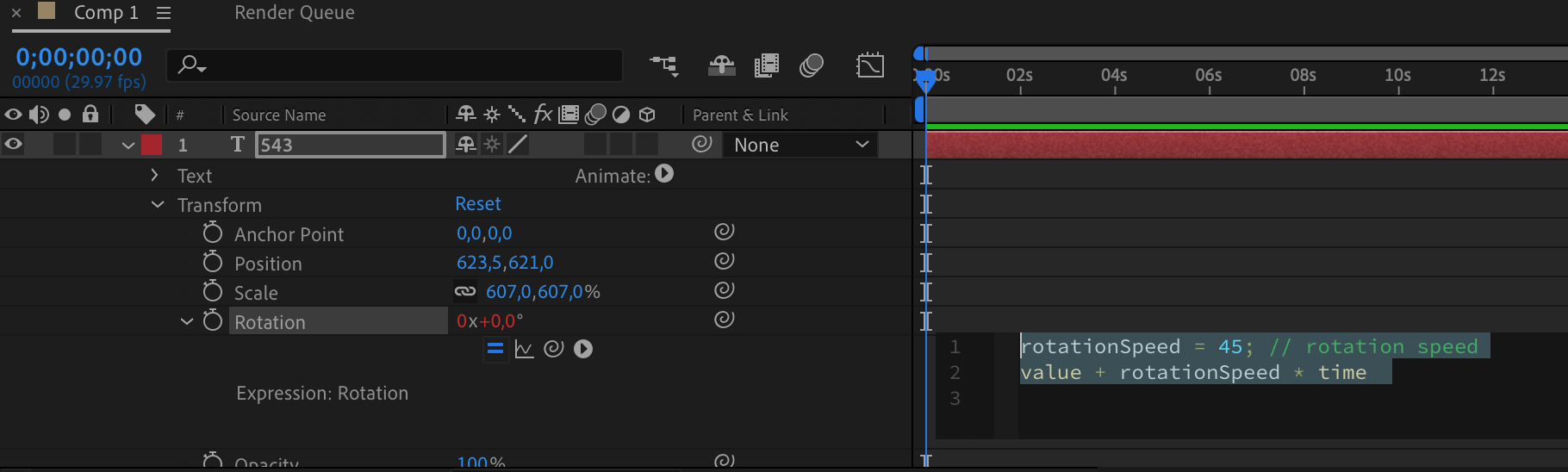Click the Position property pick whip
Screen dimensions: 1568x472
click(724, 260)
